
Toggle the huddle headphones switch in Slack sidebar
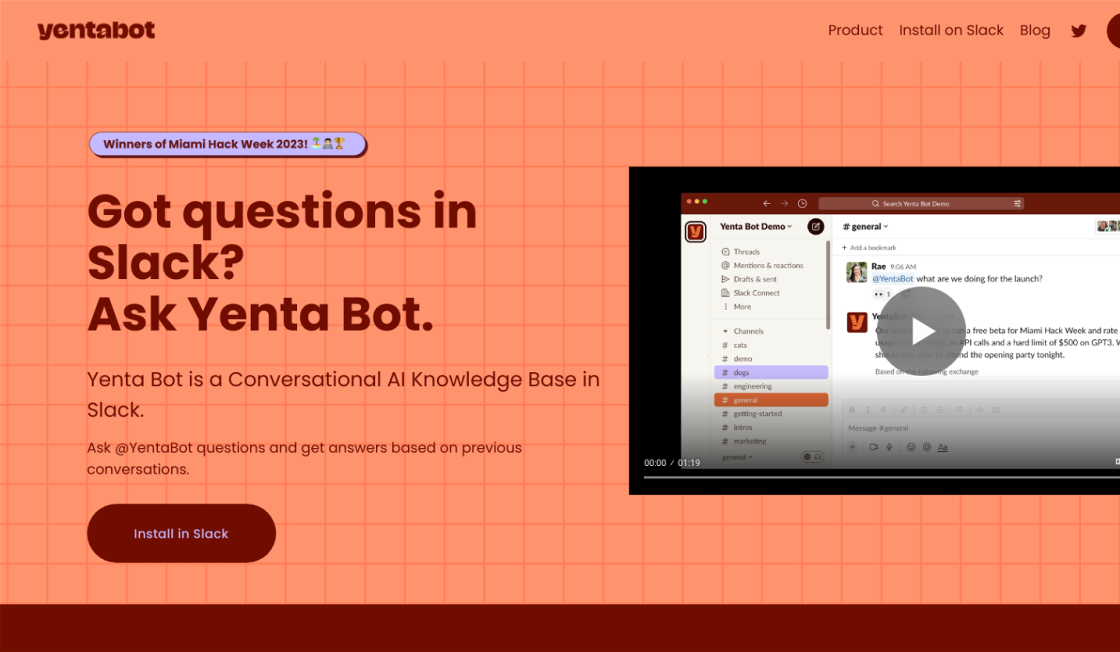pos(812,457)
